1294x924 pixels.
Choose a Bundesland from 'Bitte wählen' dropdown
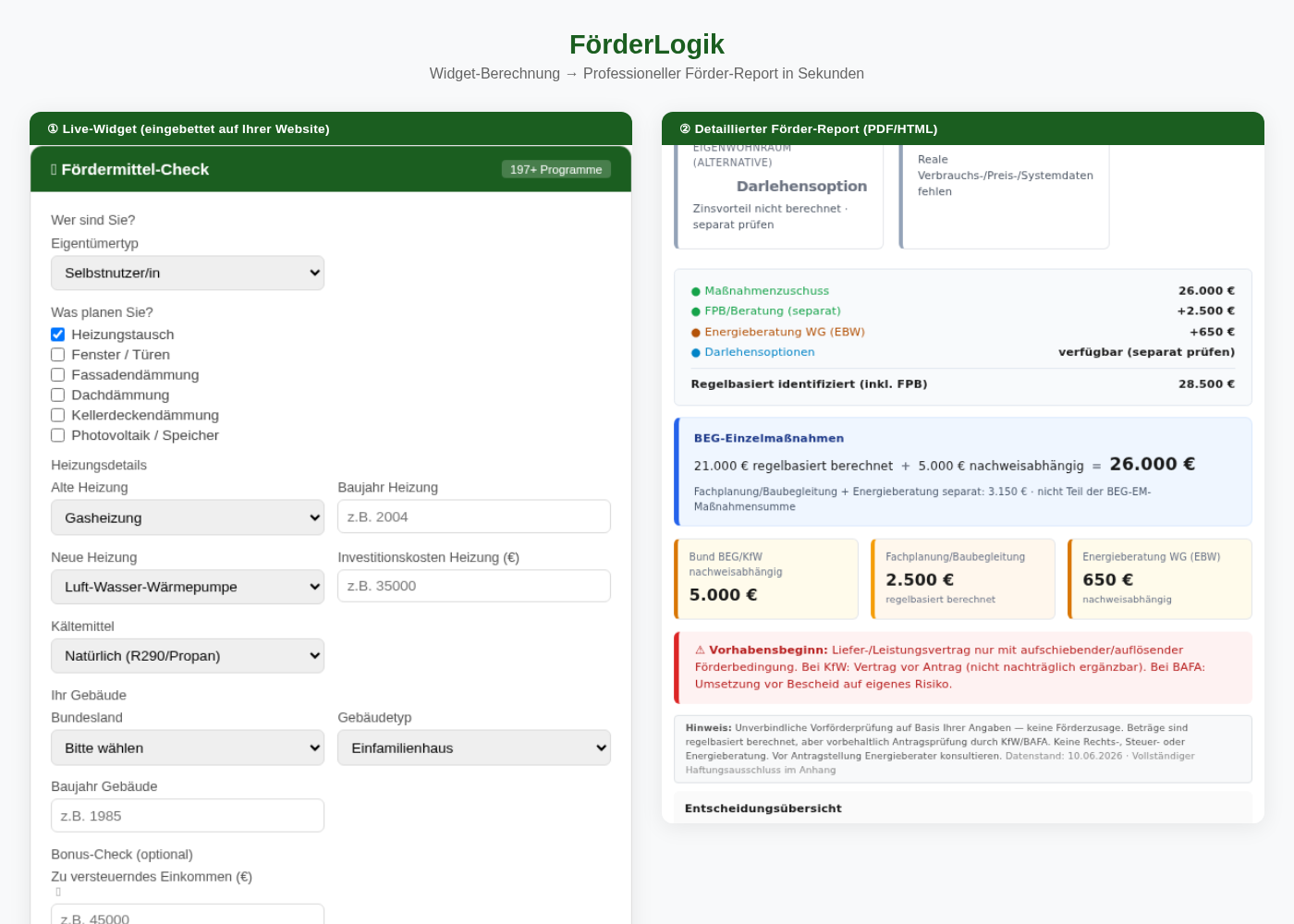[x=188, y=748]
